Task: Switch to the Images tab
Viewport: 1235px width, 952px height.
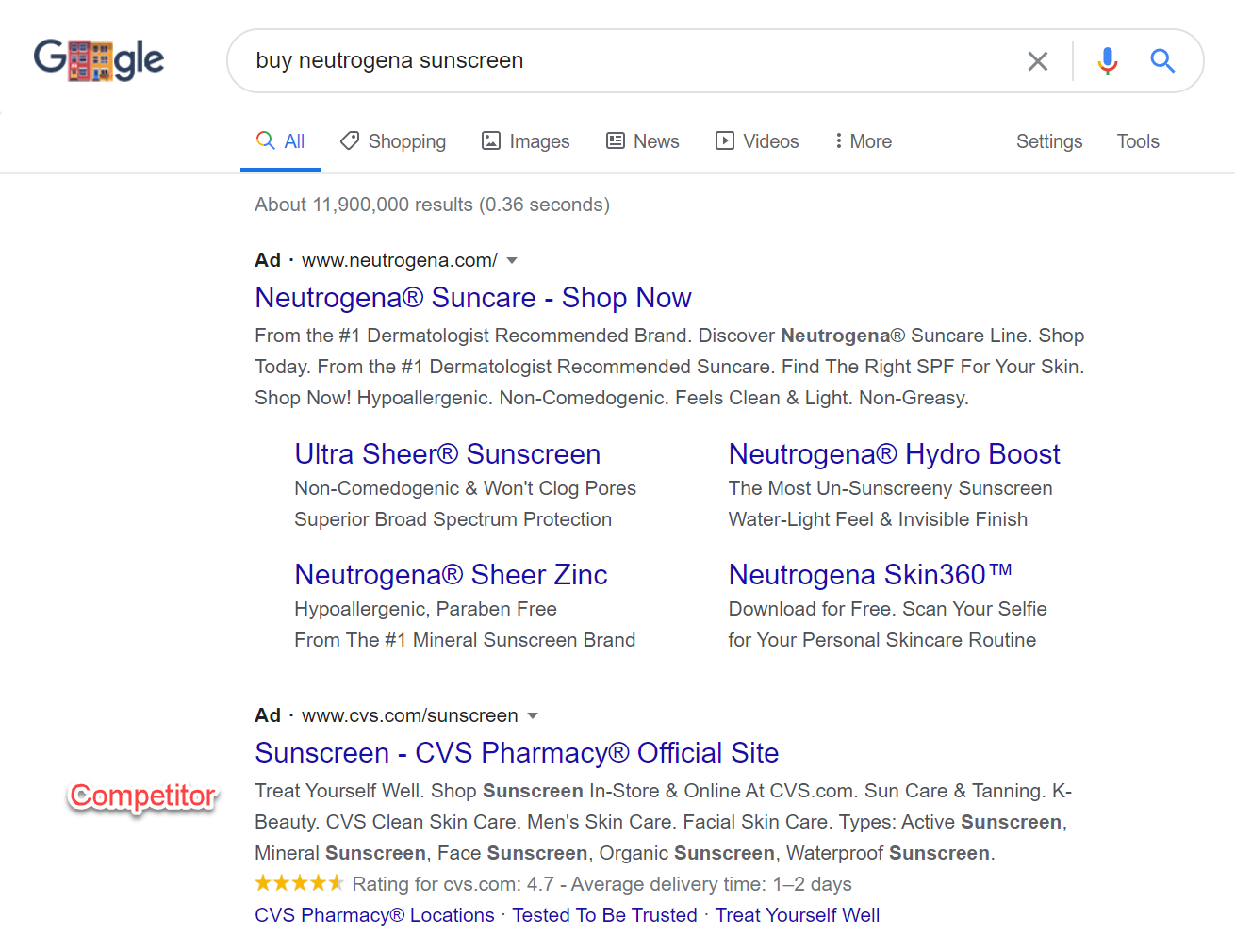Action: pos(526,141)
